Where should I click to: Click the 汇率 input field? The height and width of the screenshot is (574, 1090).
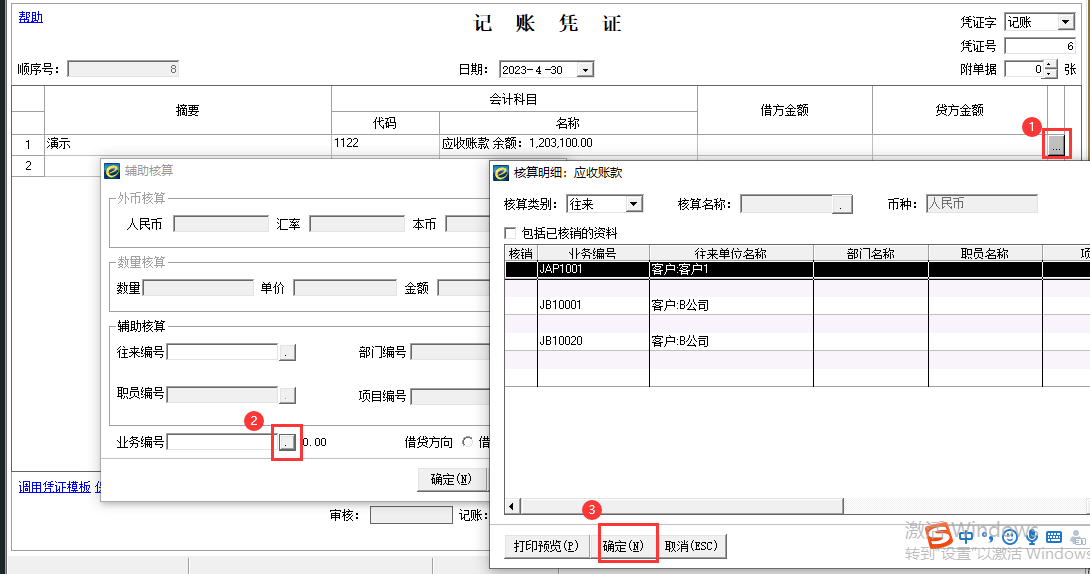[x=357, y=224]
